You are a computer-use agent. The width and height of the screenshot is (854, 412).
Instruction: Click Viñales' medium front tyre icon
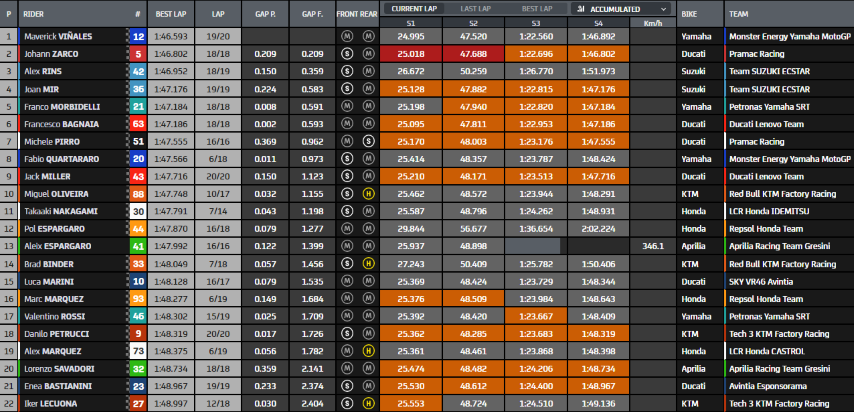347,36
